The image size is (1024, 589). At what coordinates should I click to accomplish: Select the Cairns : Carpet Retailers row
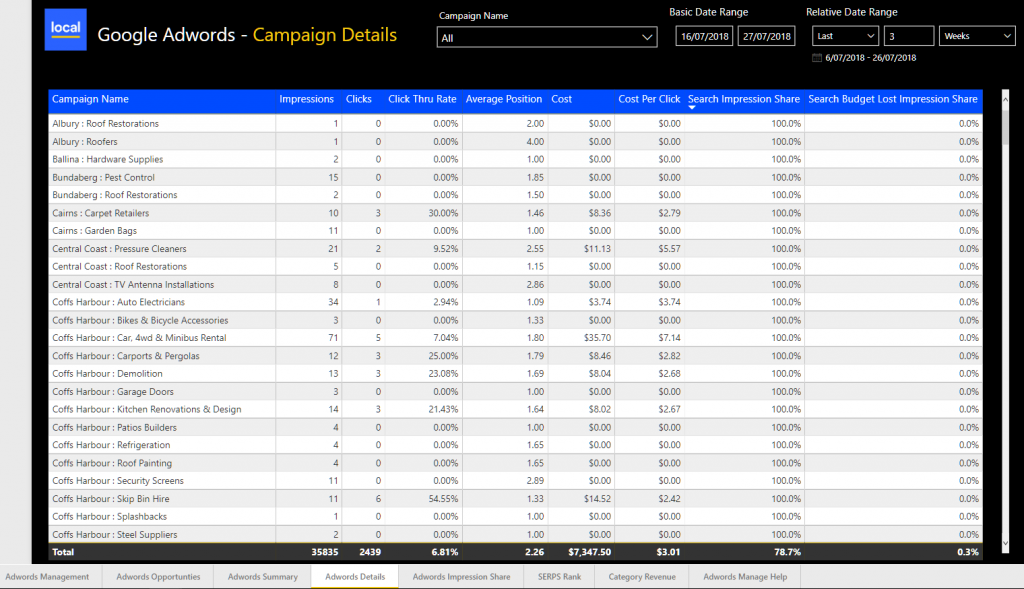[515, 213]
